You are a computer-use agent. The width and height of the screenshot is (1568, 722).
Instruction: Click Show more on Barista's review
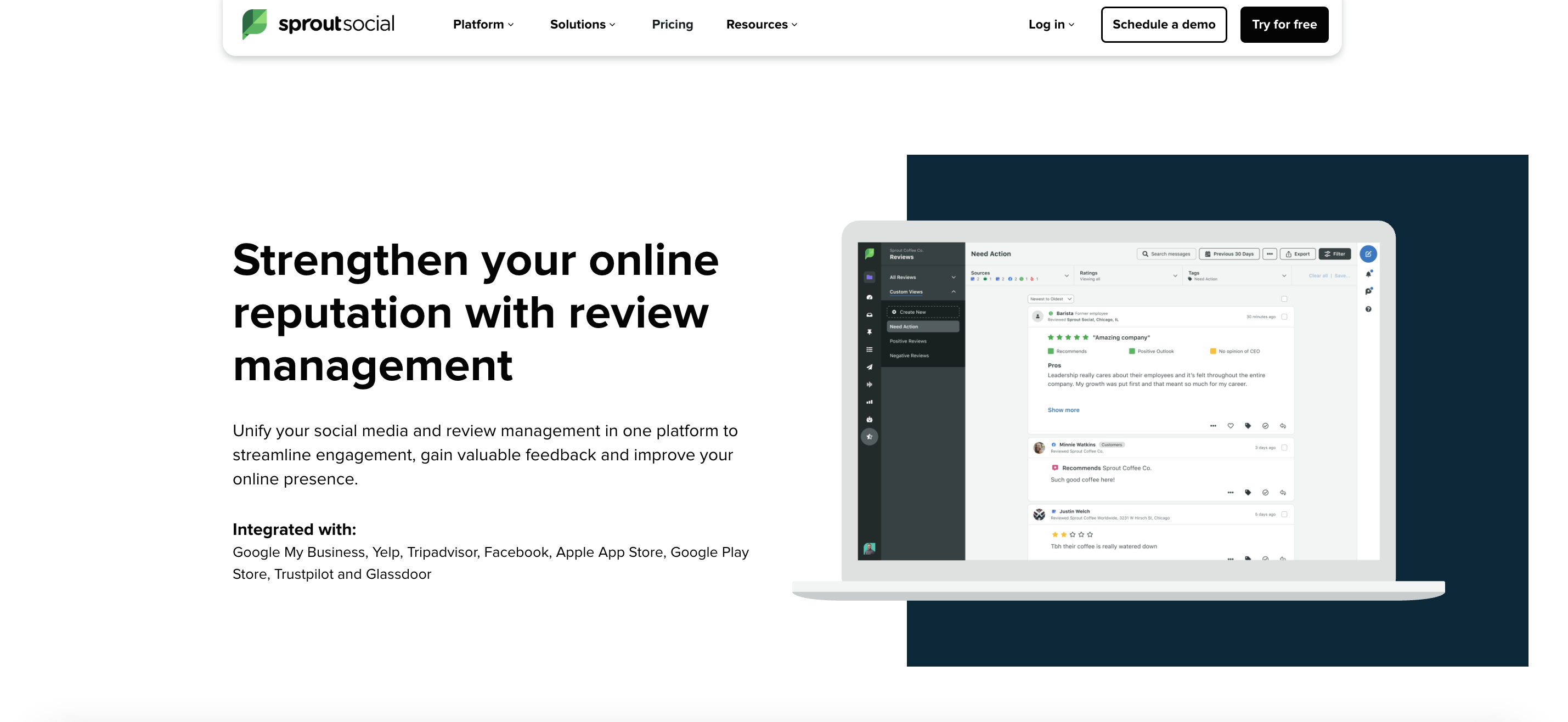tap(1063, 410)
